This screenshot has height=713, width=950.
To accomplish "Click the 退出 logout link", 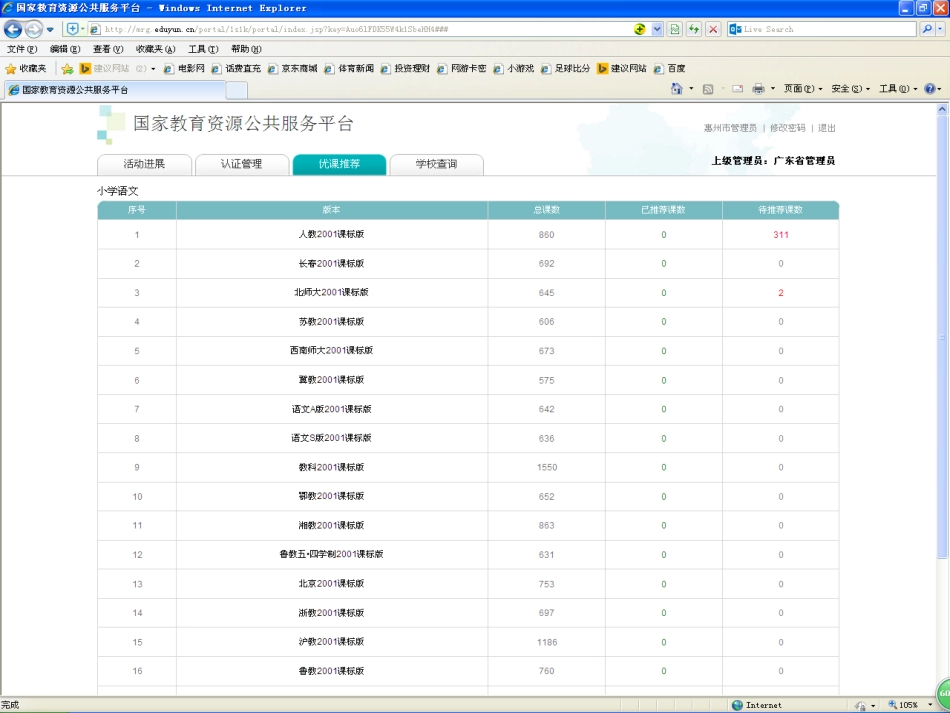I will click(827, 128).
